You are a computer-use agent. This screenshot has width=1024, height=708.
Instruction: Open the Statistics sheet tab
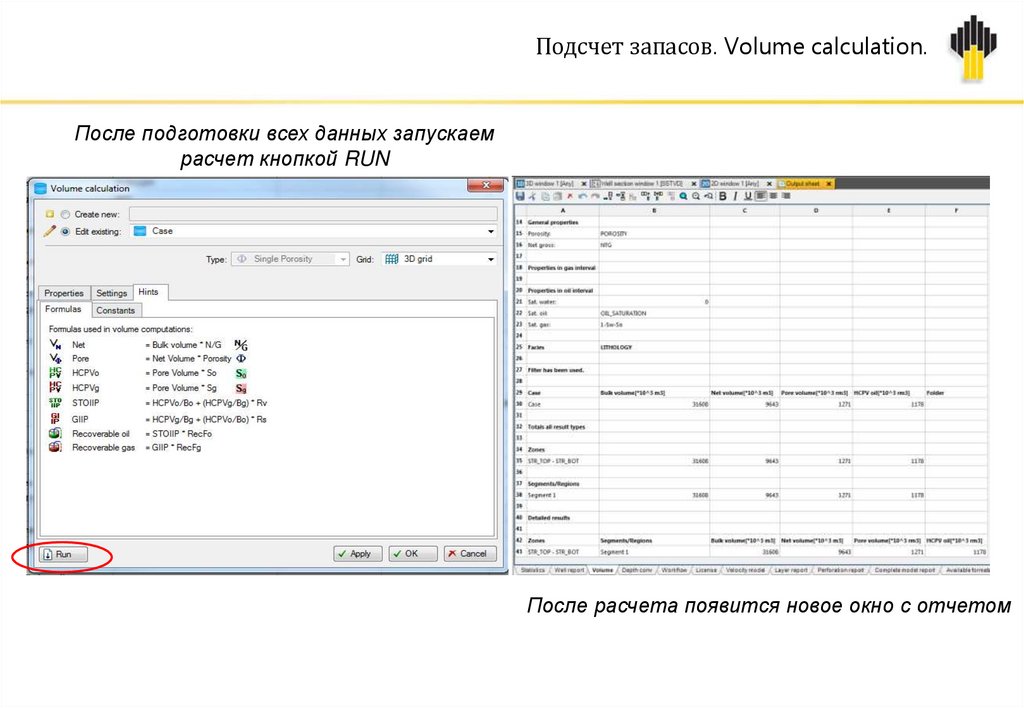(x=533, y=570)
